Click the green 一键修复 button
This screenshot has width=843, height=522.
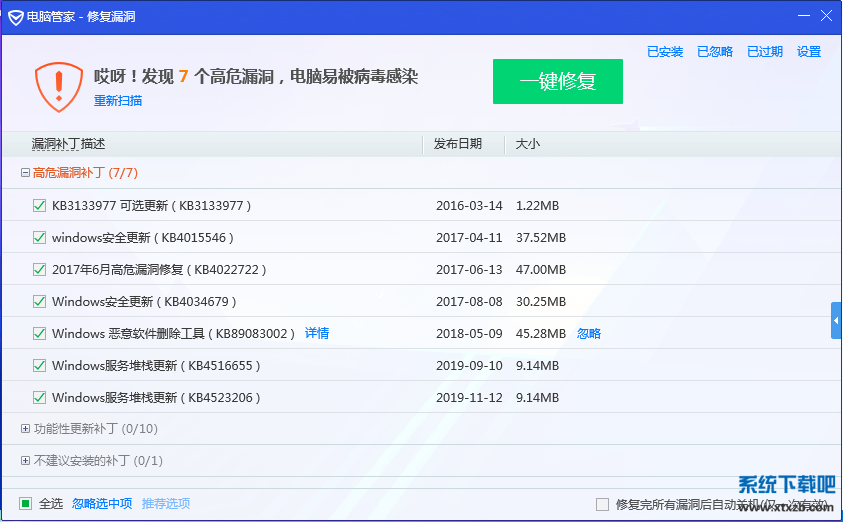[x=558, y=81]
